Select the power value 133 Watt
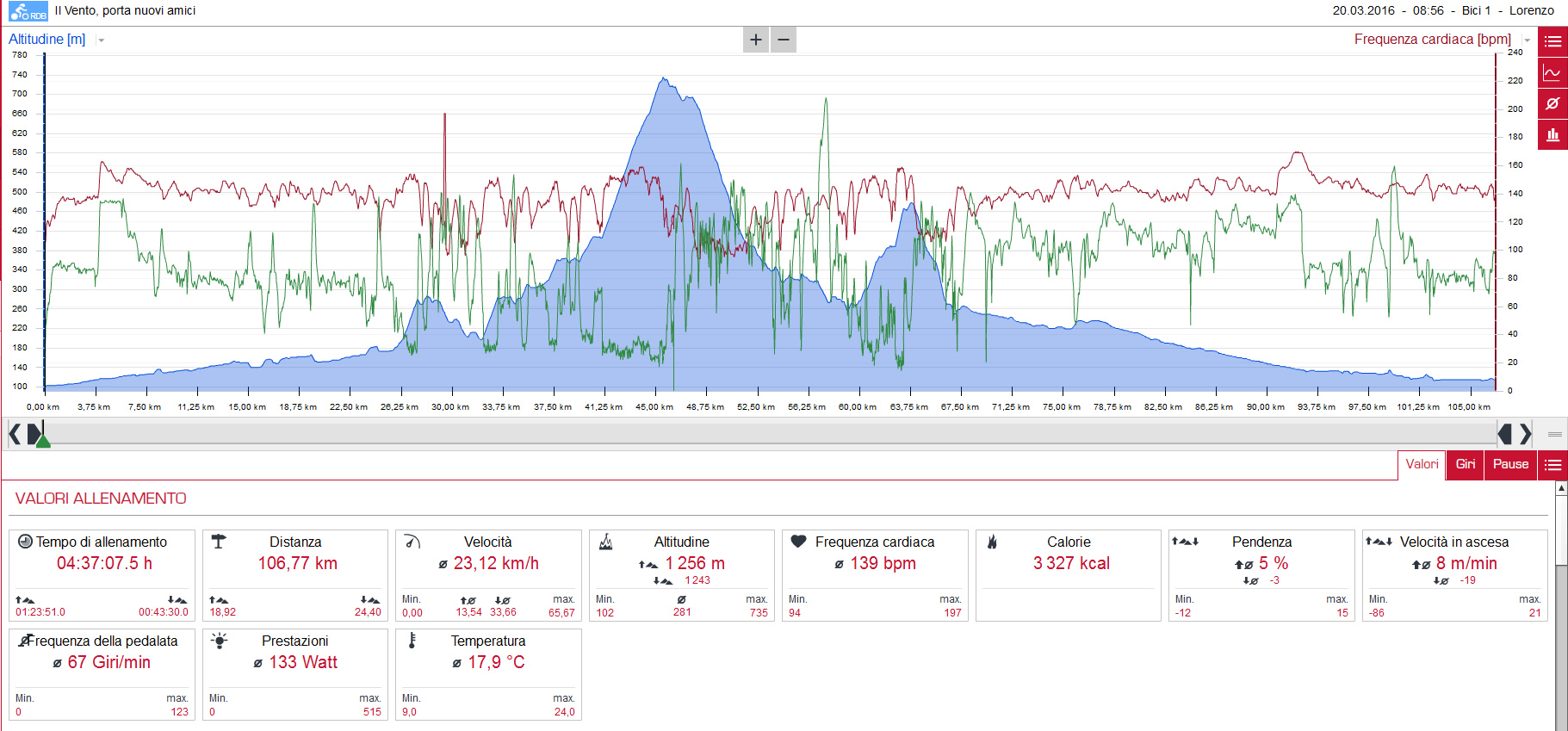Screen dimensions: 1568x731 [303, 662]
